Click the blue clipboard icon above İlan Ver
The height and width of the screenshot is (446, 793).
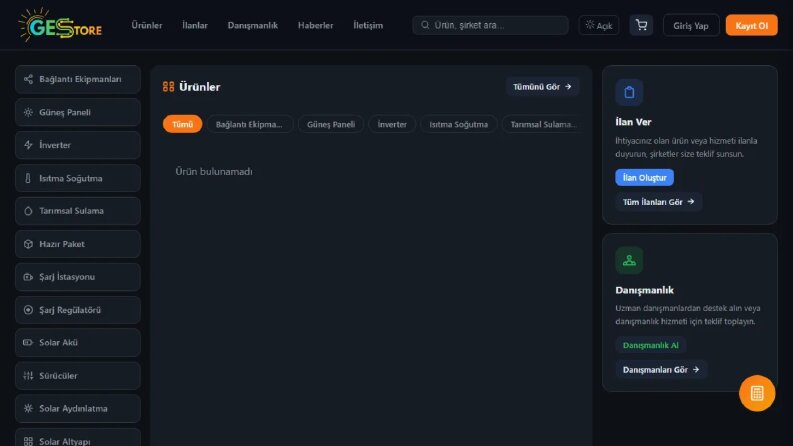629,92
